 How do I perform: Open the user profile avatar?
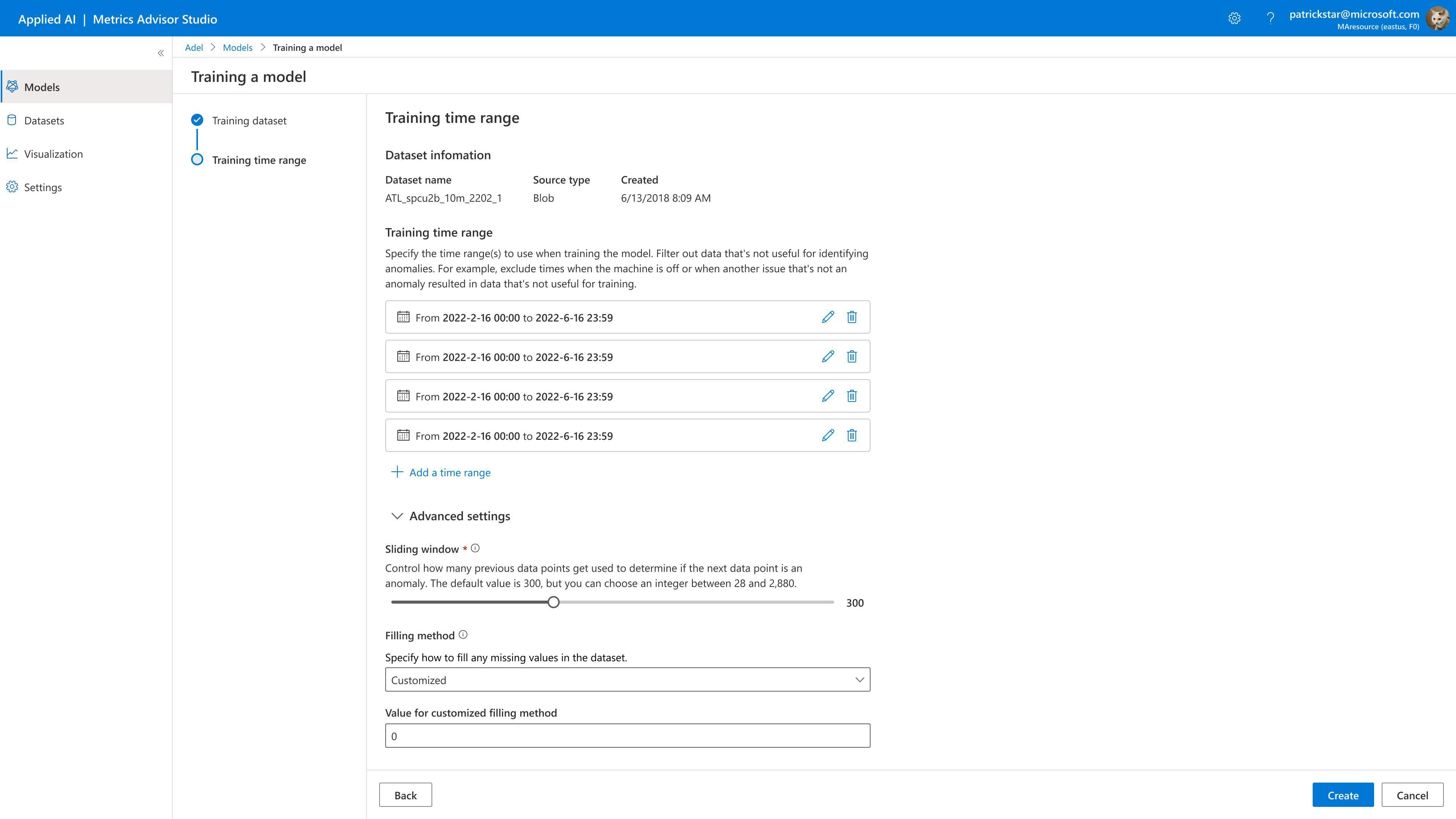1437,19
